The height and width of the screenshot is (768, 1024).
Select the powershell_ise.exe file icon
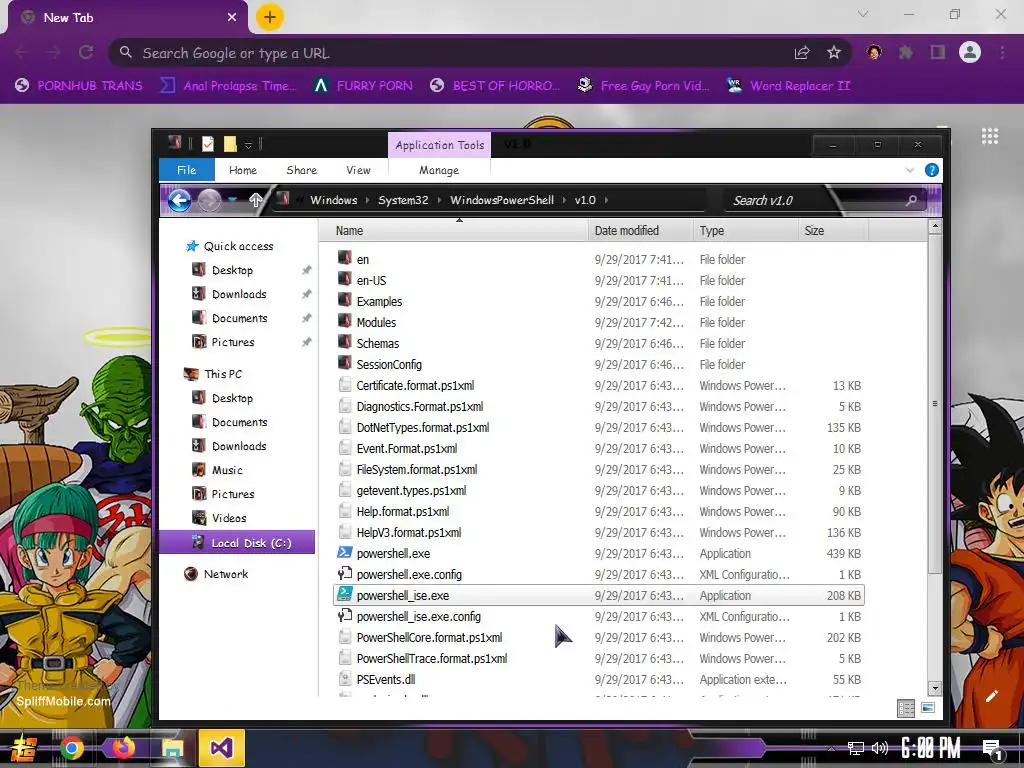click(x=345, y=595)
